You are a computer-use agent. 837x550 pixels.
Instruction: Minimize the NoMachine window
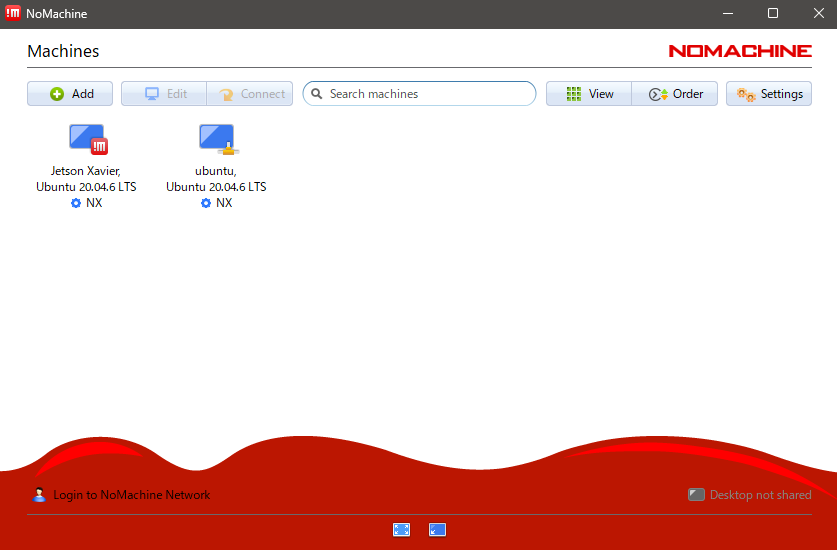point(727,14)
